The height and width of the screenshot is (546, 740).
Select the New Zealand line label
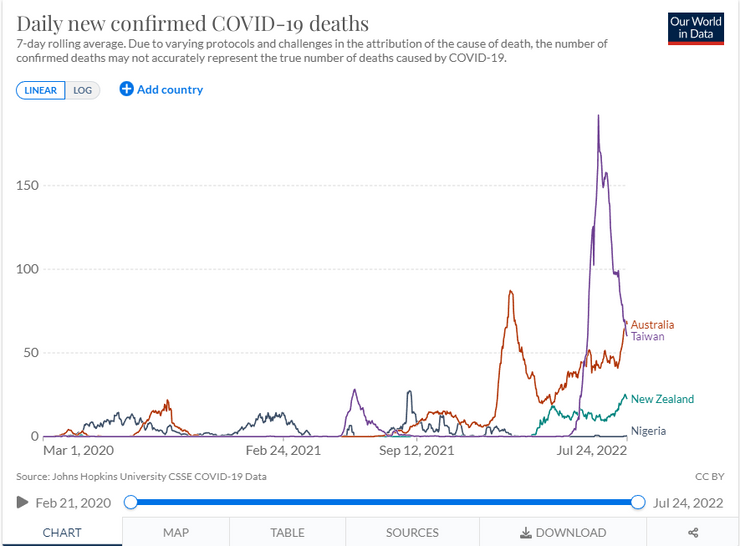pos(662,399)
